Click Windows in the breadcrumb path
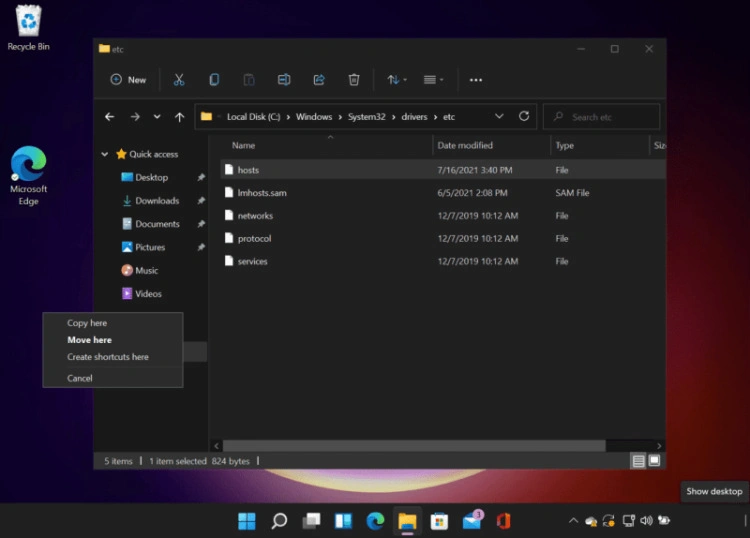Image resolution: width=750 pixels, height=538 pixels. coord(314,117)
